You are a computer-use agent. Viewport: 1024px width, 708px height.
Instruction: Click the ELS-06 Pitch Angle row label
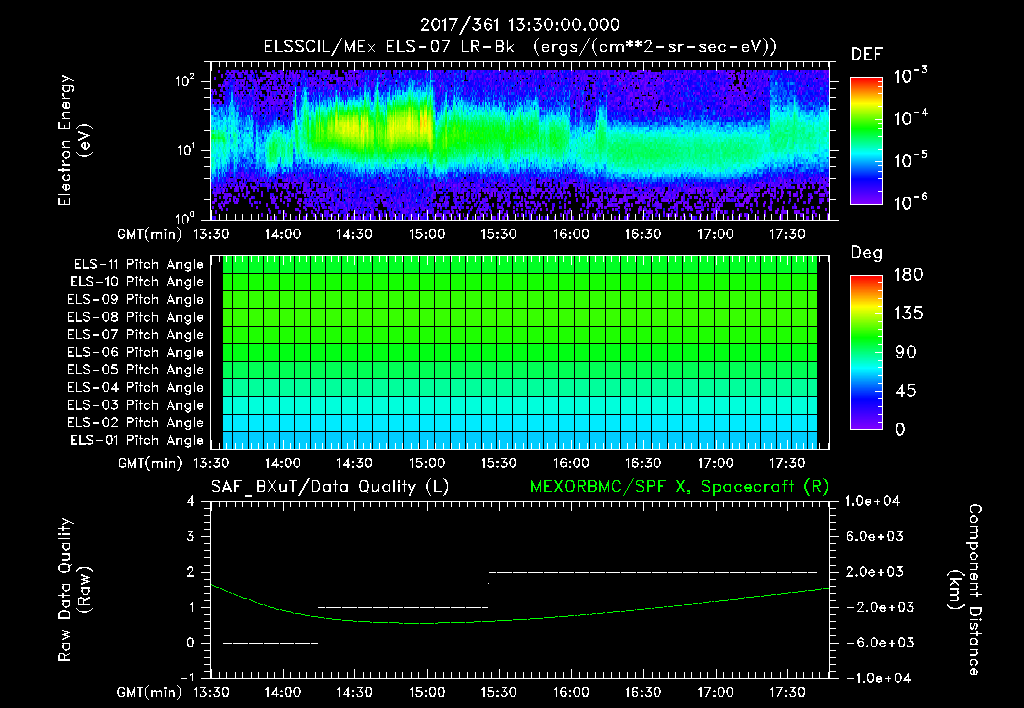[x=136, y=353]
